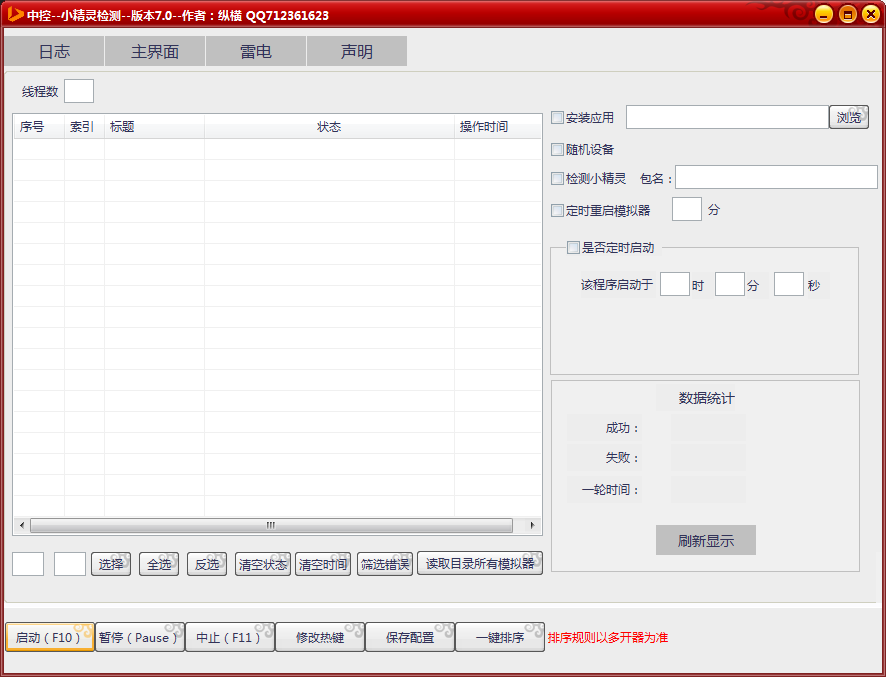This screenshot has height=677, width=886.
Task: Click the app logo icon in title bar
Action: tap(15, 14)
